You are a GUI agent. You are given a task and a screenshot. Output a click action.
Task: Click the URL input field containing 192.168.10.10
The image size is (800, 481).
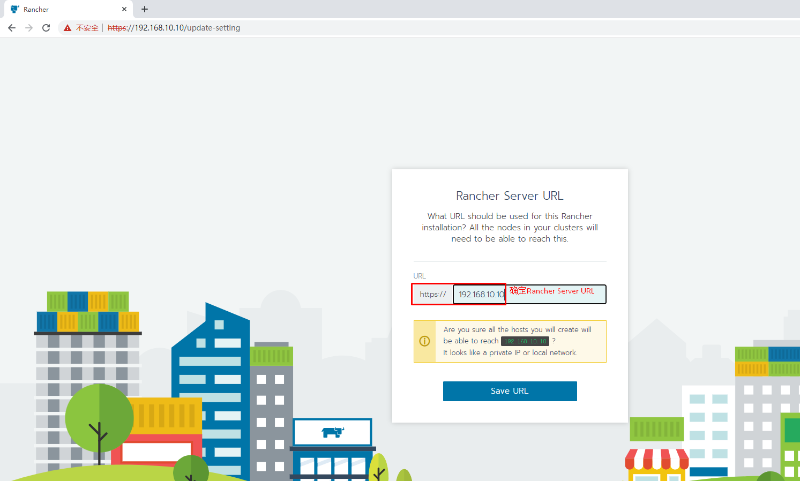click(x=530, y=294)
